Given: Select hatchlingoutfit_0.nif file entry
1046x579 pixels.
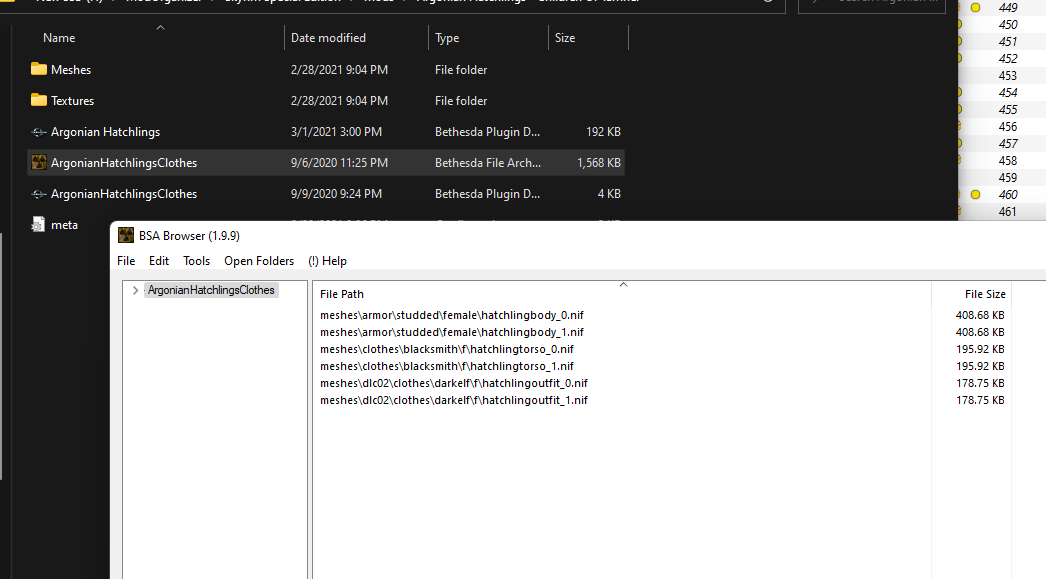Looking at the screenshot, I should [x=454, y=383].
